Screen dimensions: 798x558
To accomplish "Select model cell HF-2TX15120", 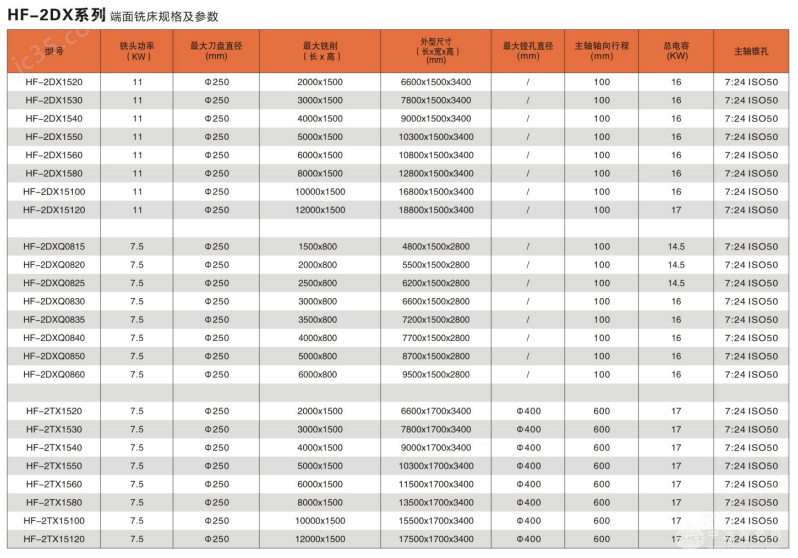I will (54, 539).
